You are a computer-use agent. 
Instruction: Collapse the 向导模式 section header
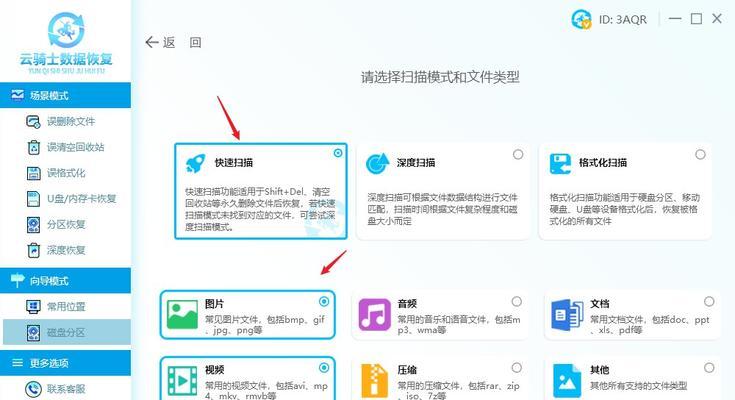coord(66,280)
